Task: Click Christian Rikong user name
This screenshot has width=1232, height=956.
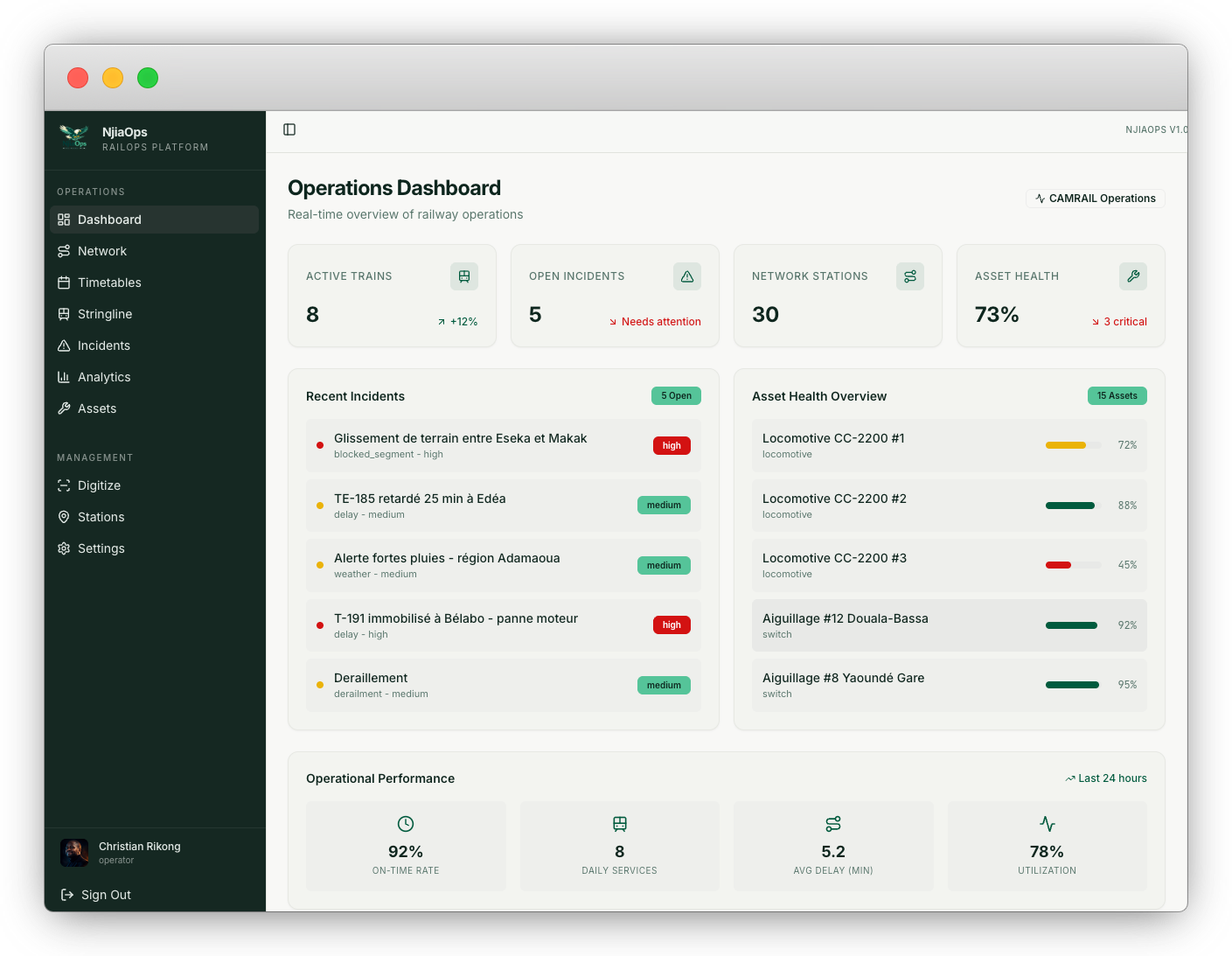Action: tap(140, 847)
